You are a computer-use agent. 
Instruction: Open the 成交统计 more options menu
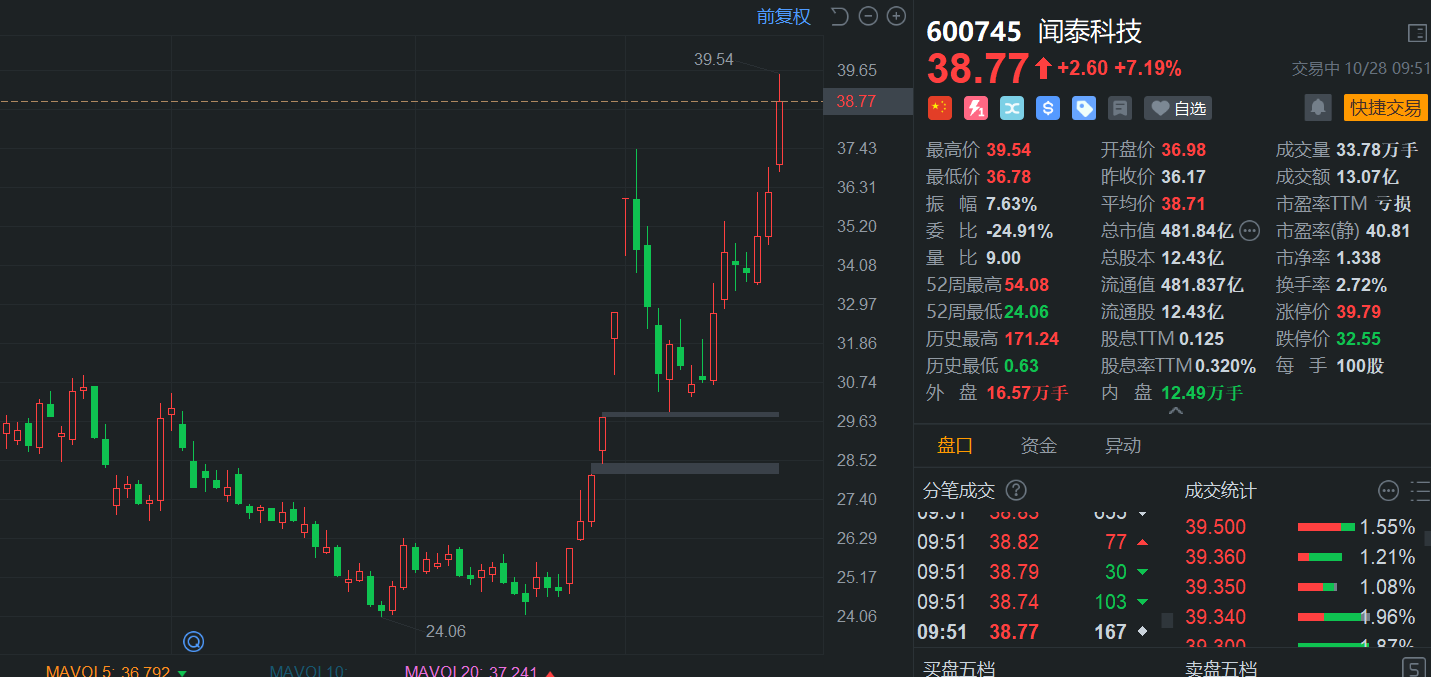tap(1387, 490)
